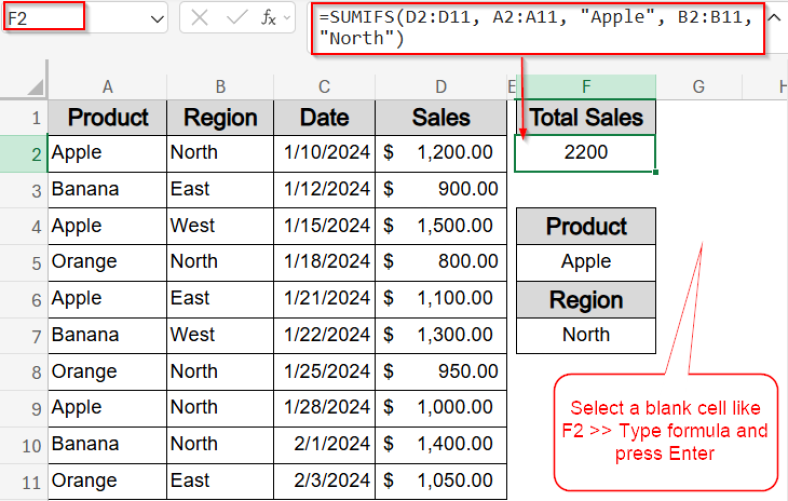Open the Name Box dropdown arrow

(x=157, y=19)
